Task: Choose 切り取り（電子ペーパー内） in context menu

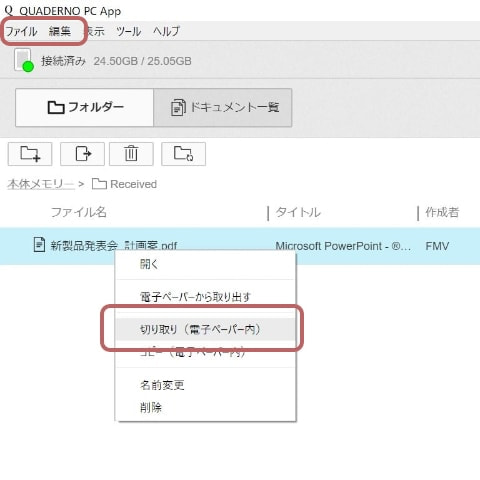Action: click(x=206, y=329)
